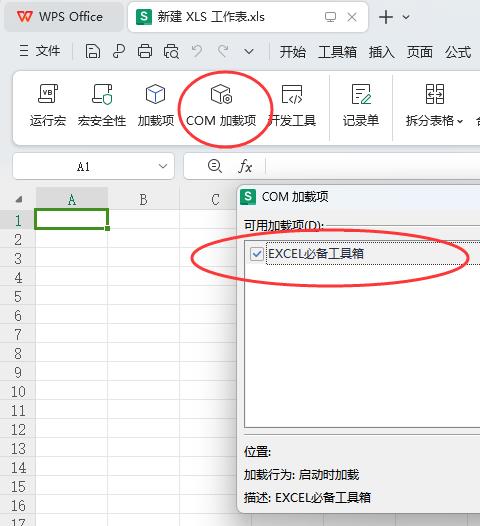Click the fx insert function icon

pos(245,166)
